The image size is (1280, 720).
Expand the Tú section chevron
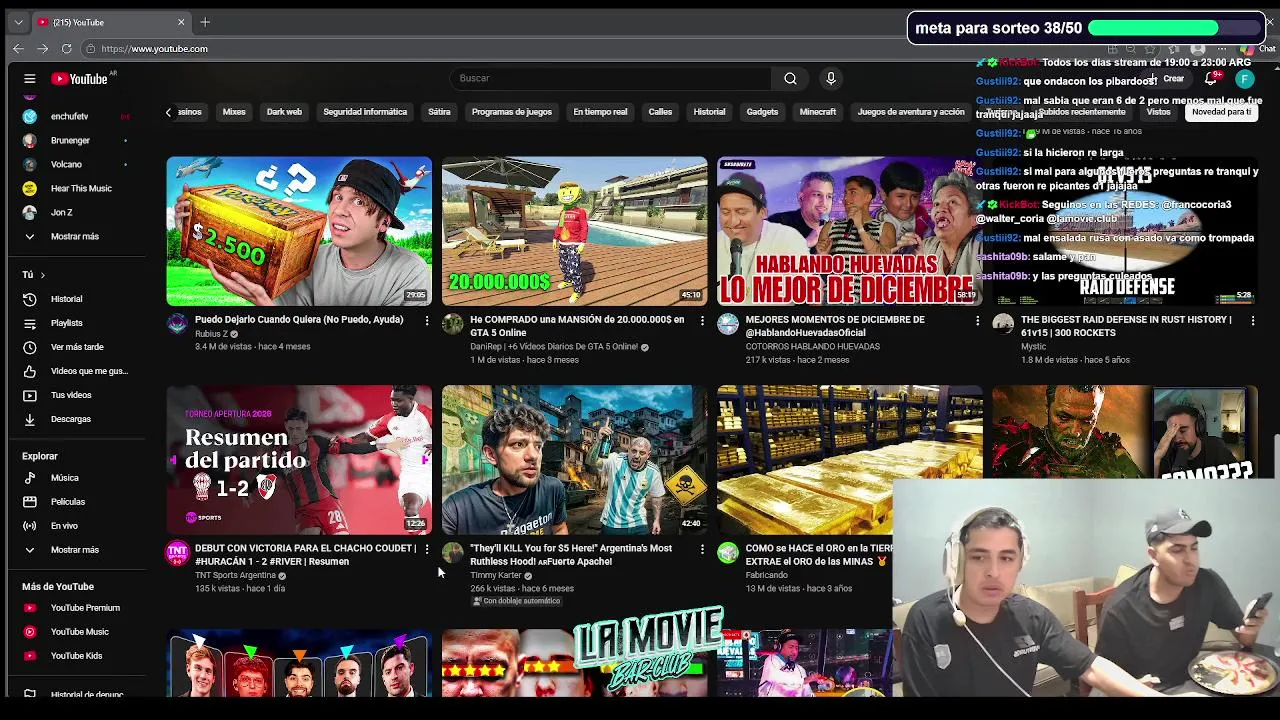[x=43, y=275]
